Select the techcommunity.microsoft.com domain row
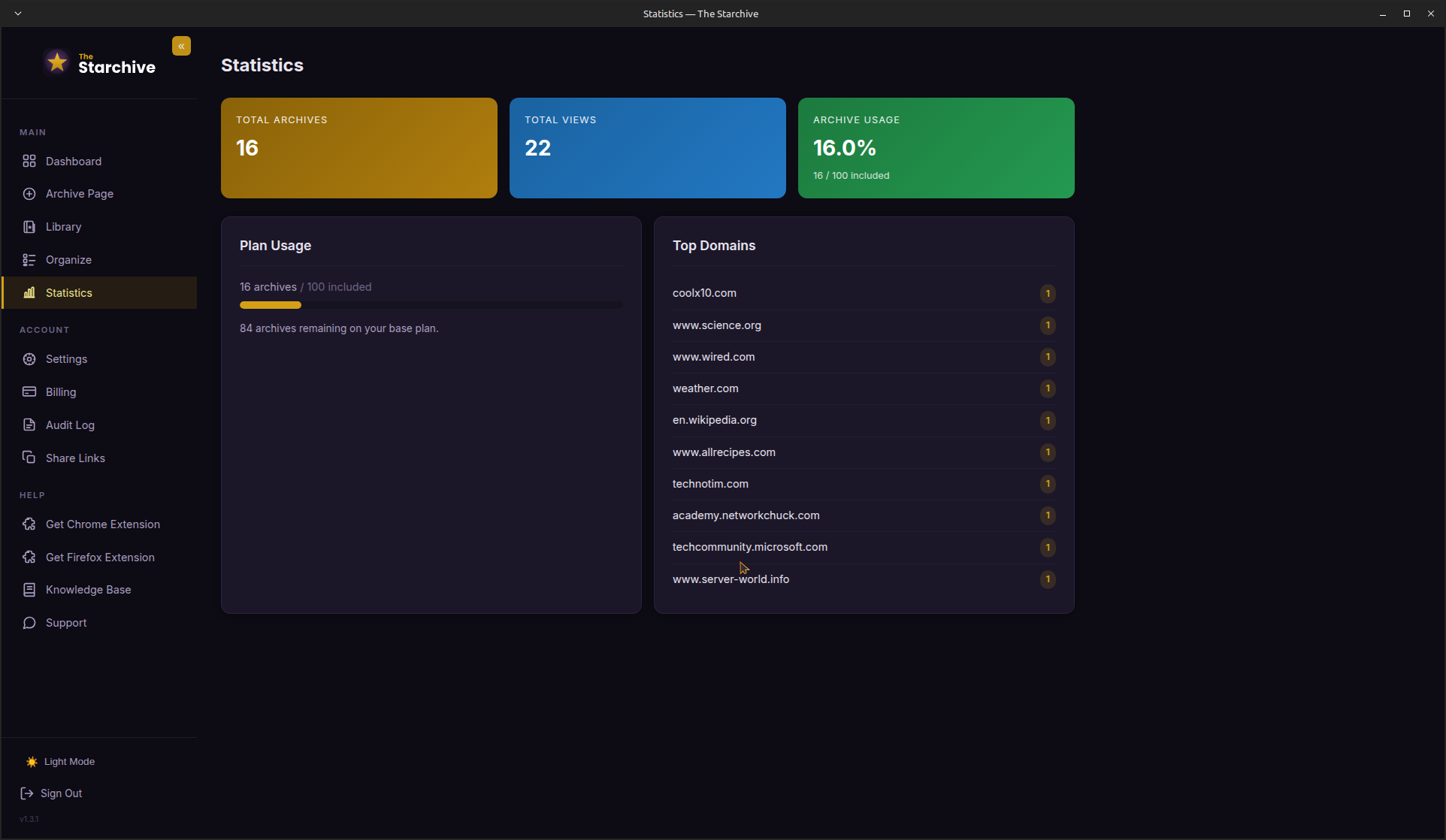The width and height of the screenshot is (1446, 840). point(864,547)
